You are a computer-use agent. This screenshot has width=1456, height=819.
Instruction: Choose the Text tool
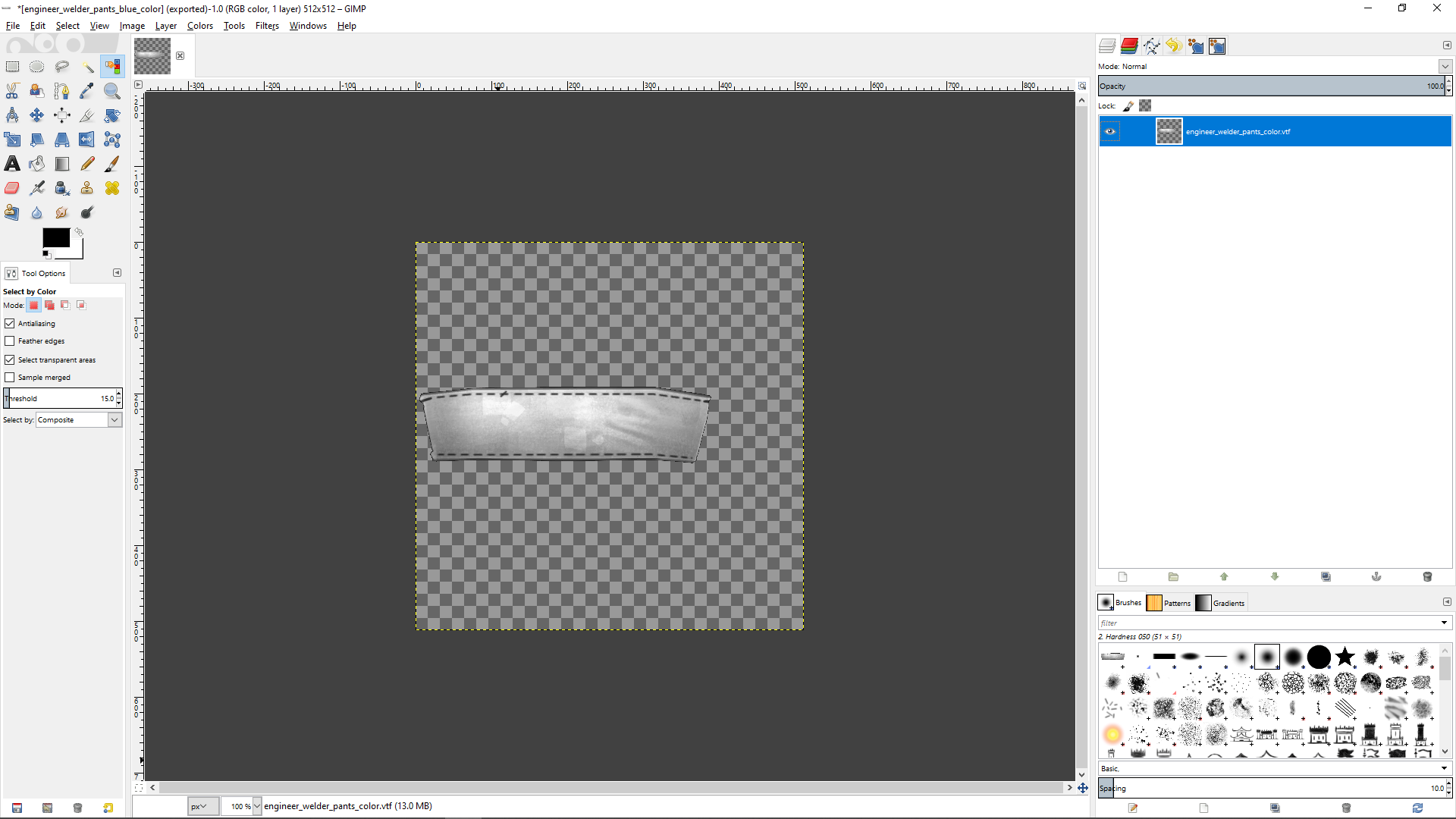coord(12,164)
